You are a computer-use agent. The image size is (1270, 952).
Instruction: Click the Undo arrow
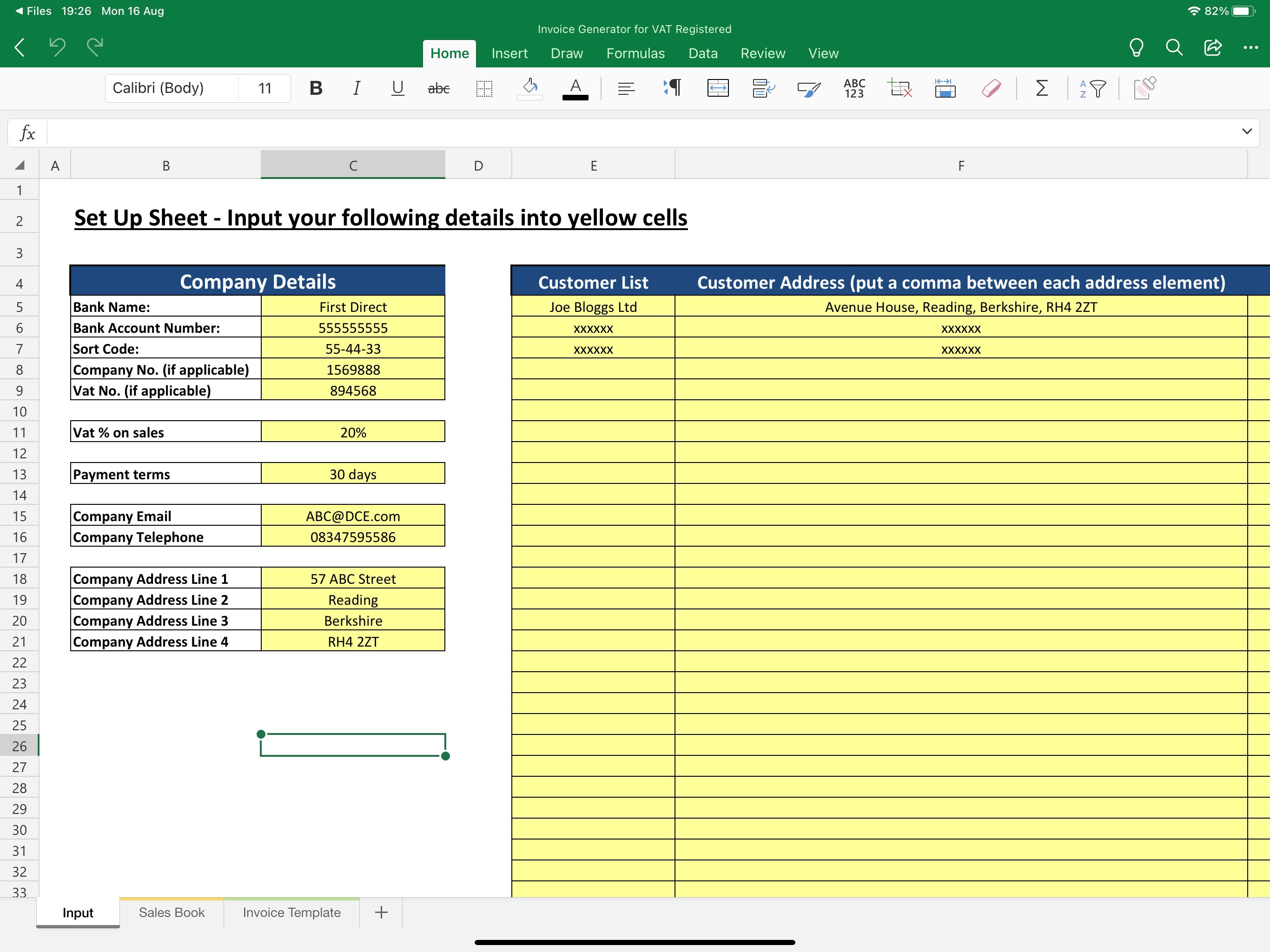pos(57,47)
